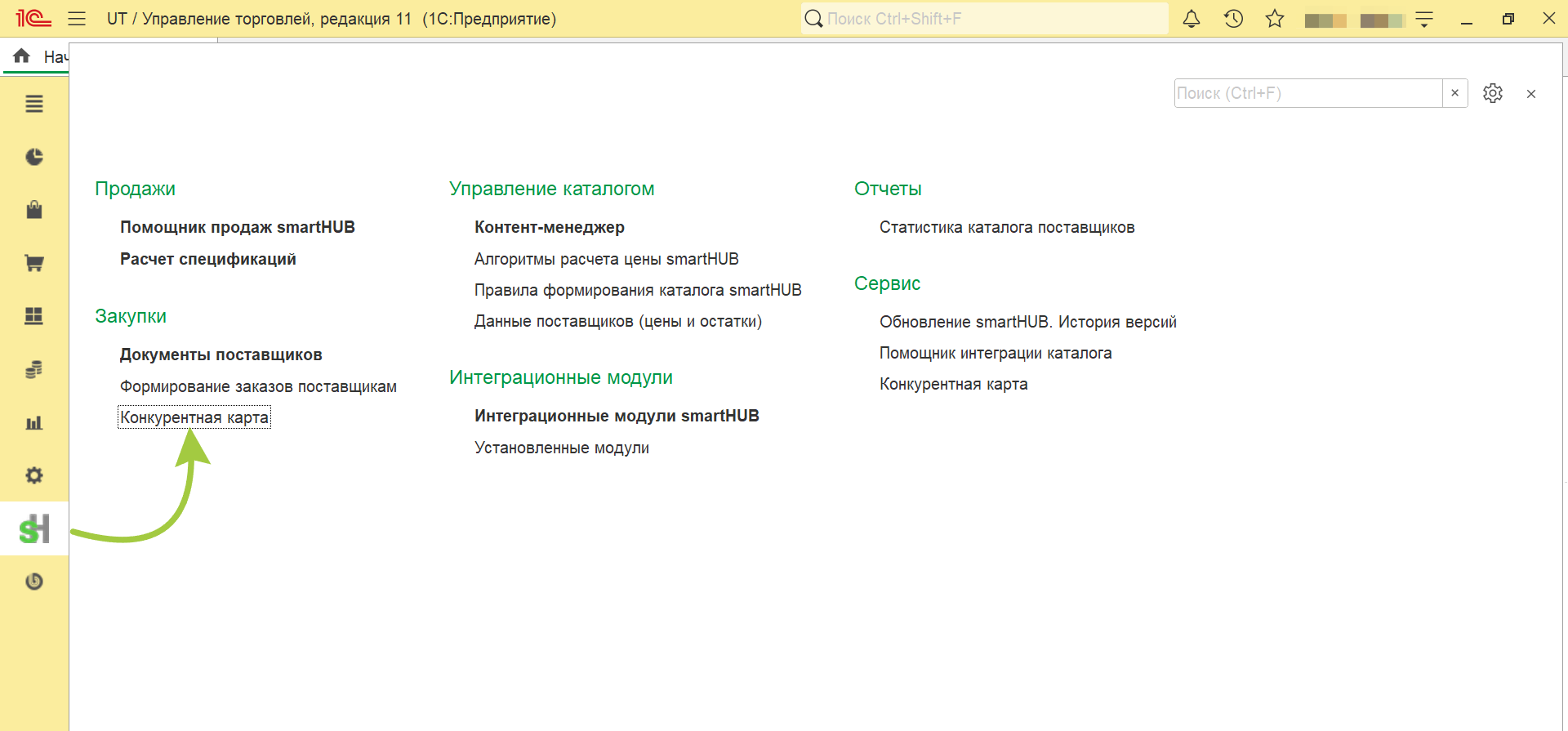Image resolution: width=1568 pixels, height=731 pixels.
Task: Open the bar chart reports sidebar icon
Action: (x=34, y=422)
